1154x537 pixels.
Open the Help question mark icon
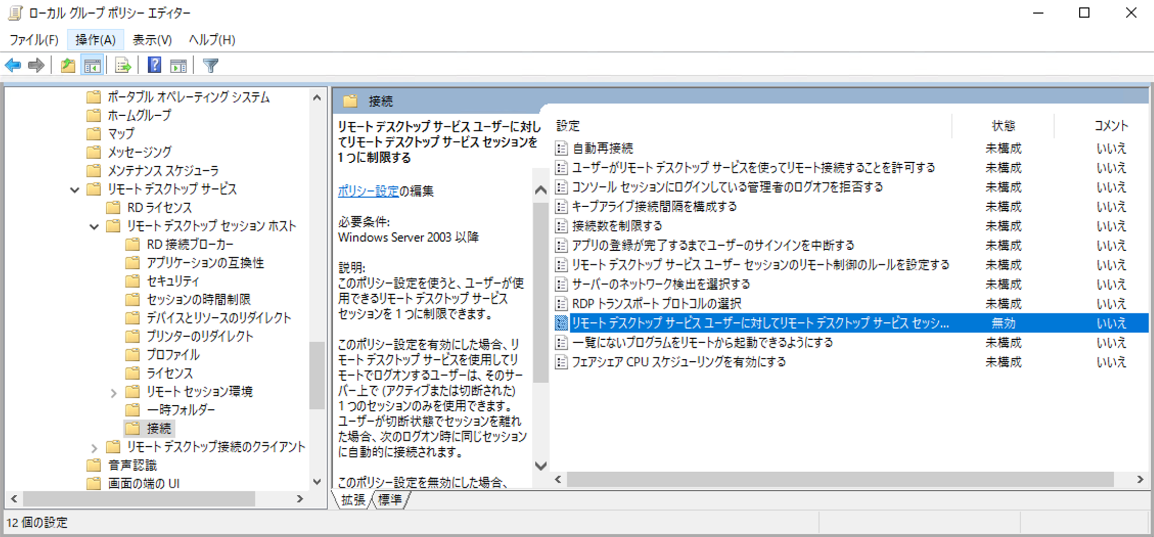[155, 66]
